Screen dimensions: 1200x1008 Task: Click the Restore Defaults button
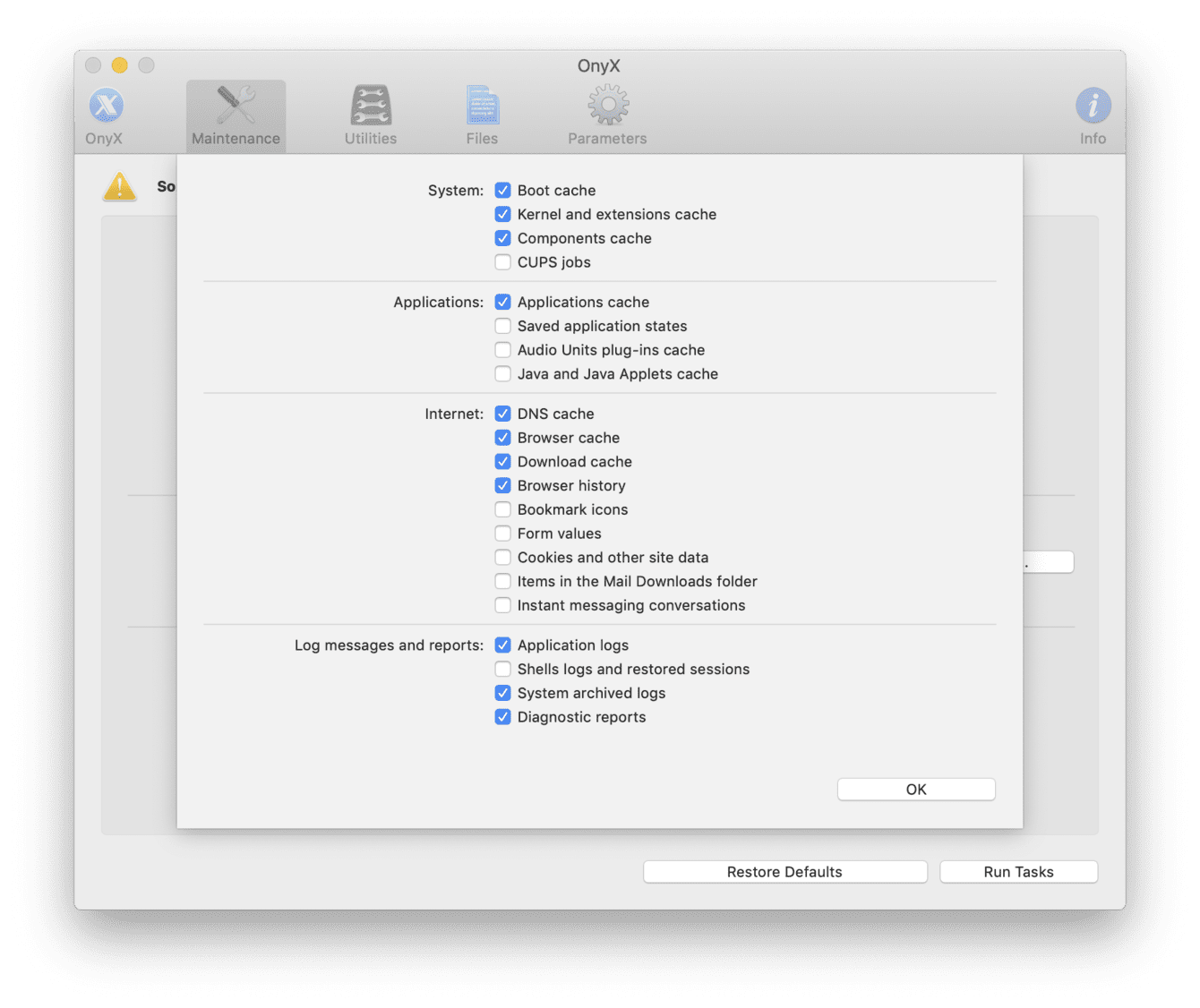784,872
